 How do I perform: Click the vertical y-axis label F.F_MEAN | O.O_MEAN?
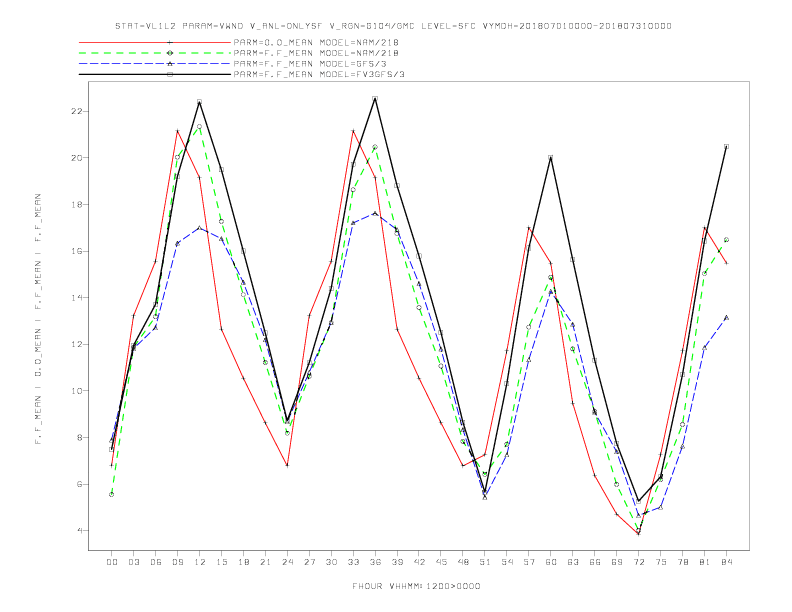[x=38, y=319]
